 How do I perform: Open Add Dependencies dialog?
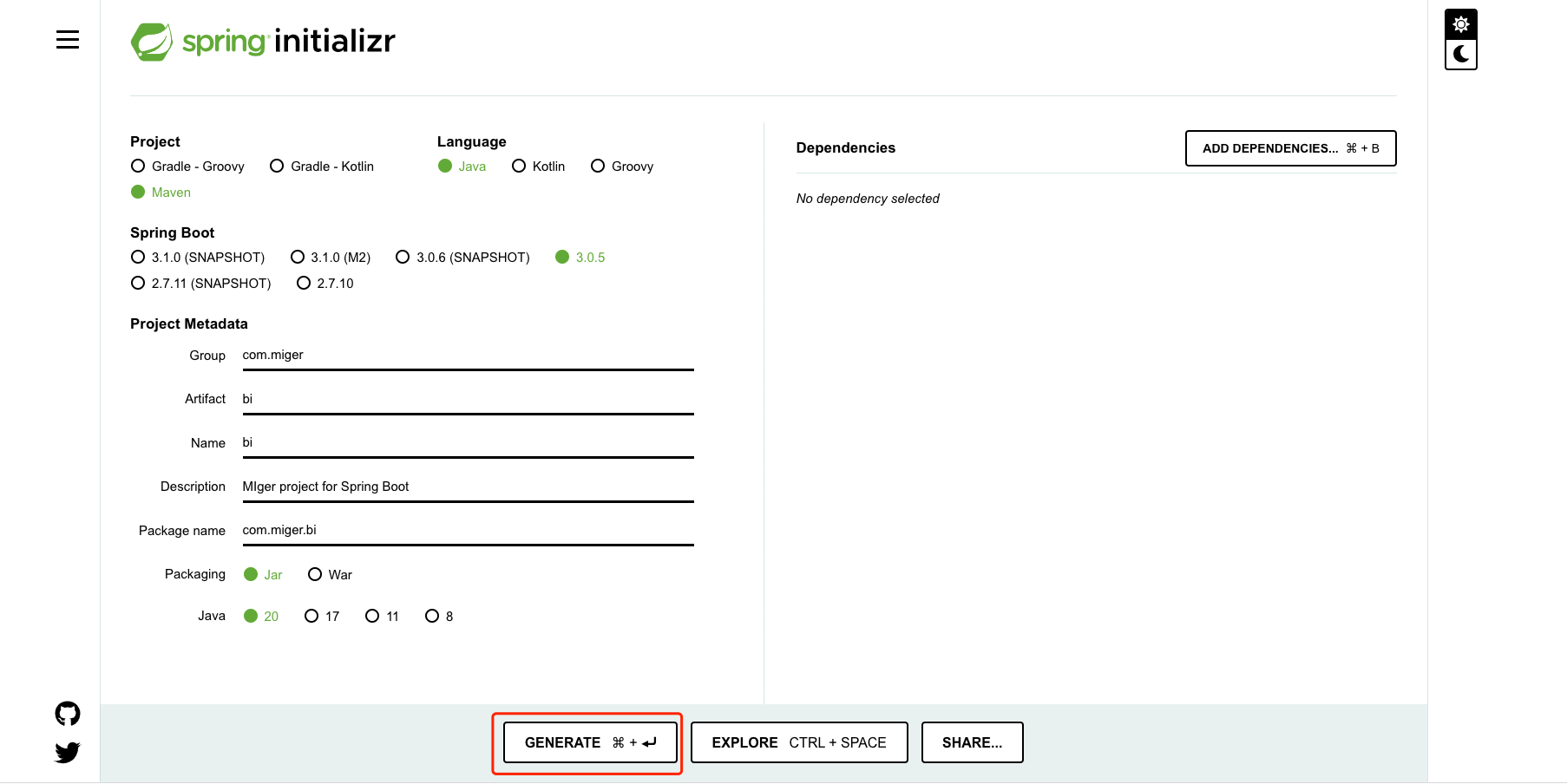[1291, 148]
